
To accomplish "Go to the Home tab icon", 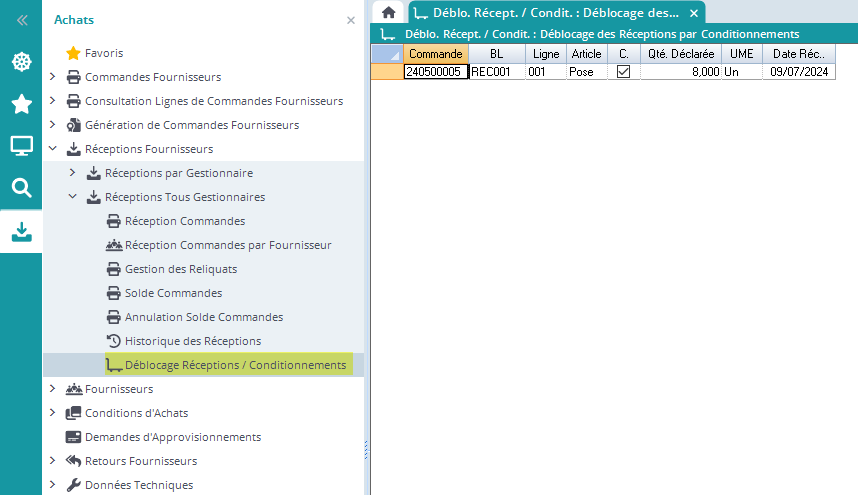I will coord(389,13).
